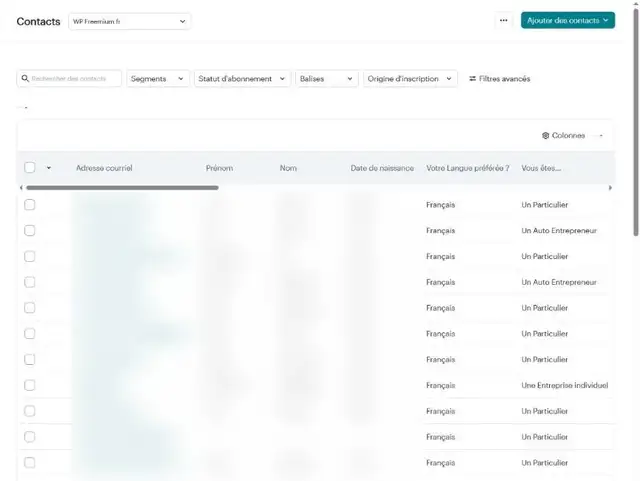Click the Filtres avancés sliders icon

(x=473, y=78)
